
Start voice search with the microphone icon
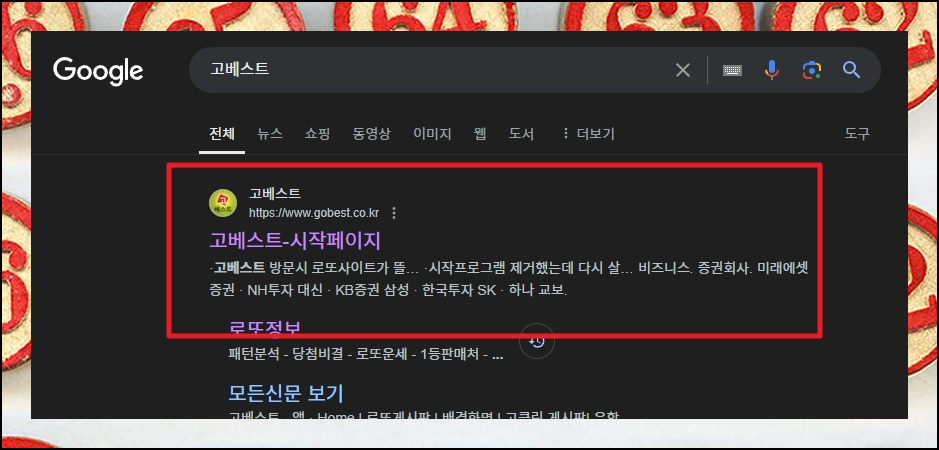coord(772,70)
